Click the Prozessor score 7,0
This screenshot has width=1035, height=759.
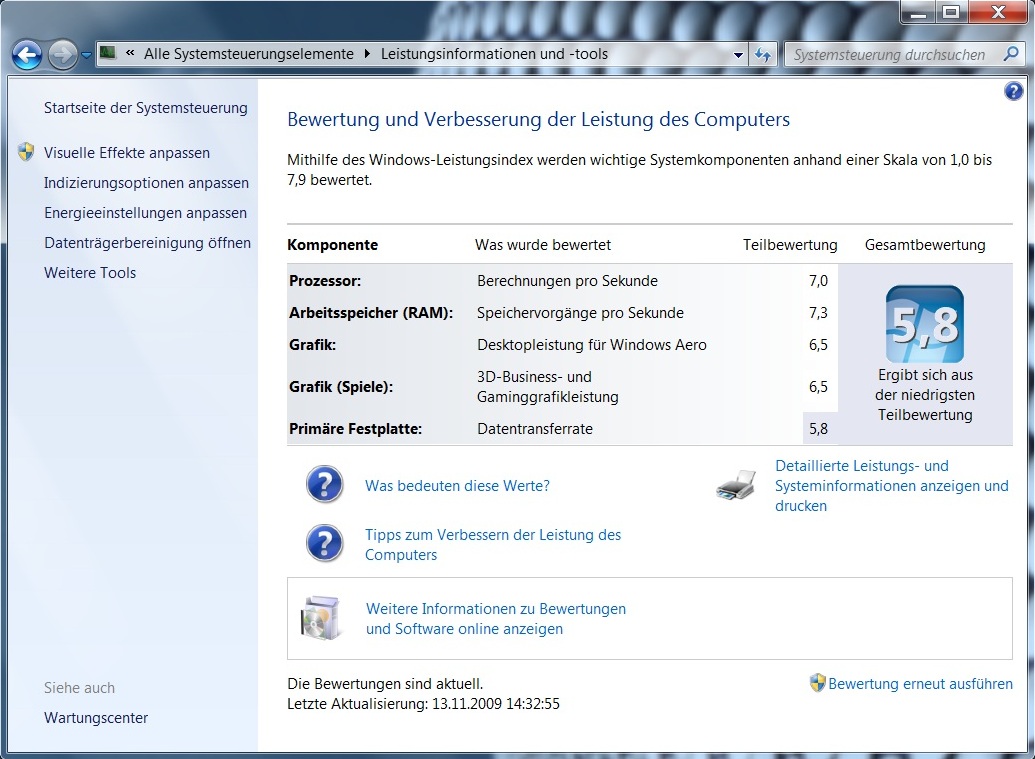coord(818,281)
